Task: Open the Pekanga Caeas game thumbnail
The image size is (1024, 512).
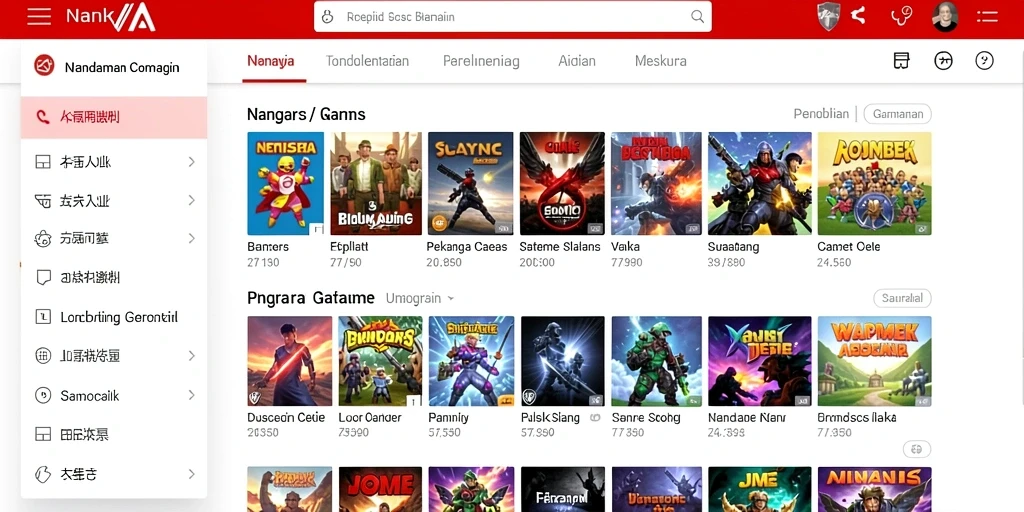Action: tap(470, 184)
